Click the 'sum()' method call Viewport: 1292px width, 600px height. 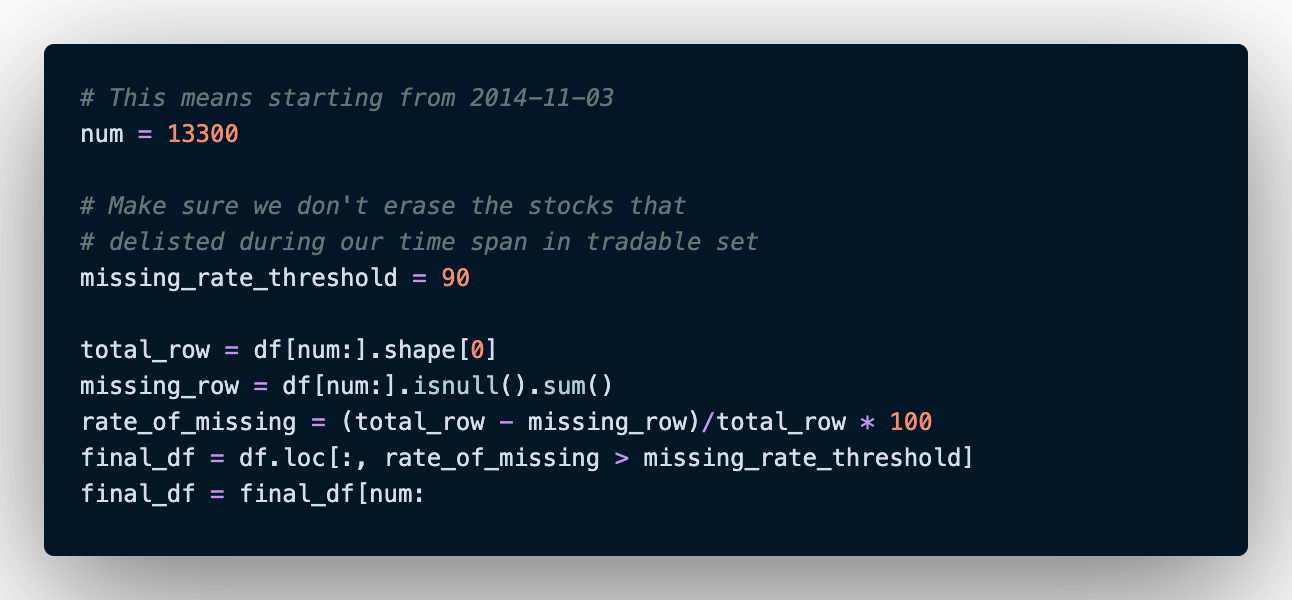point(577,386)
